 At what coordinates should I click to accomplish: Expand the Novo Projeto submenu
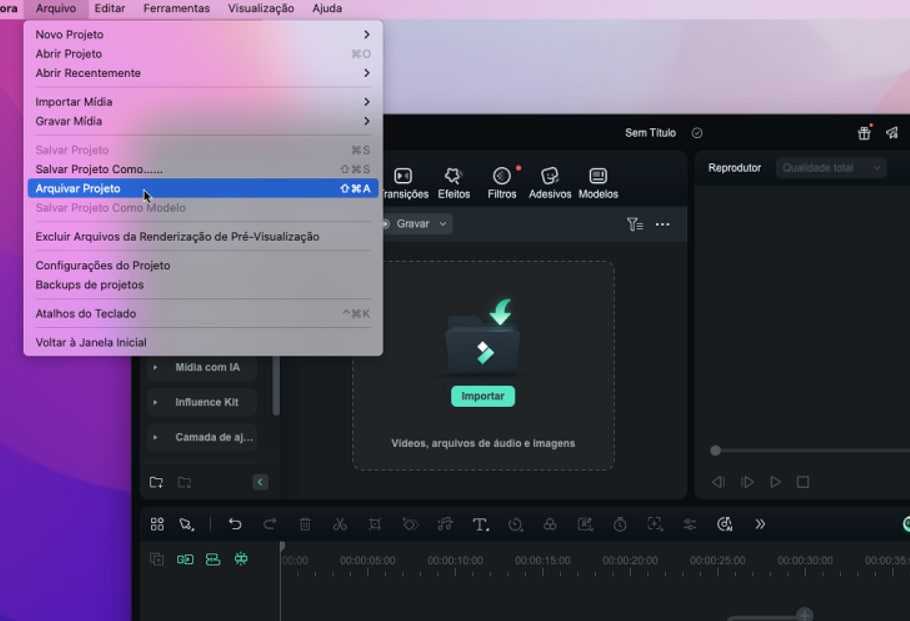[203, 34]
